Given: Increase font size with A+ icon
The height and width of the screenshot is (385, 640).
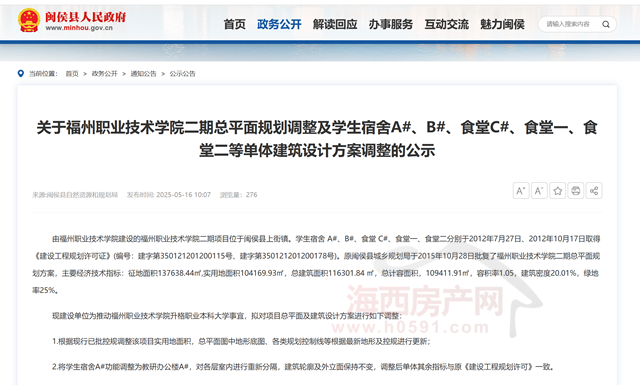Looking at the screenshot, I should pos(521,191).
